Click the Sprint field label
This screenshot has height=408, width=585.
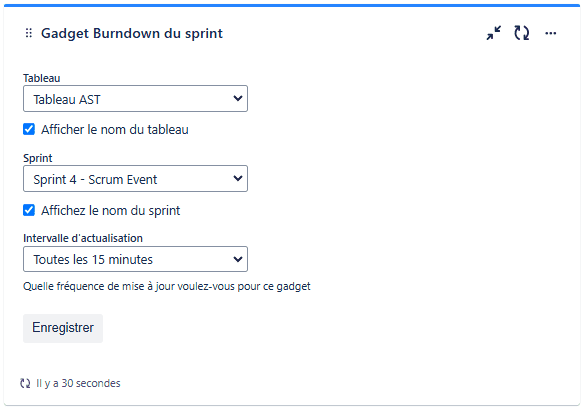(x=38, y=158)
